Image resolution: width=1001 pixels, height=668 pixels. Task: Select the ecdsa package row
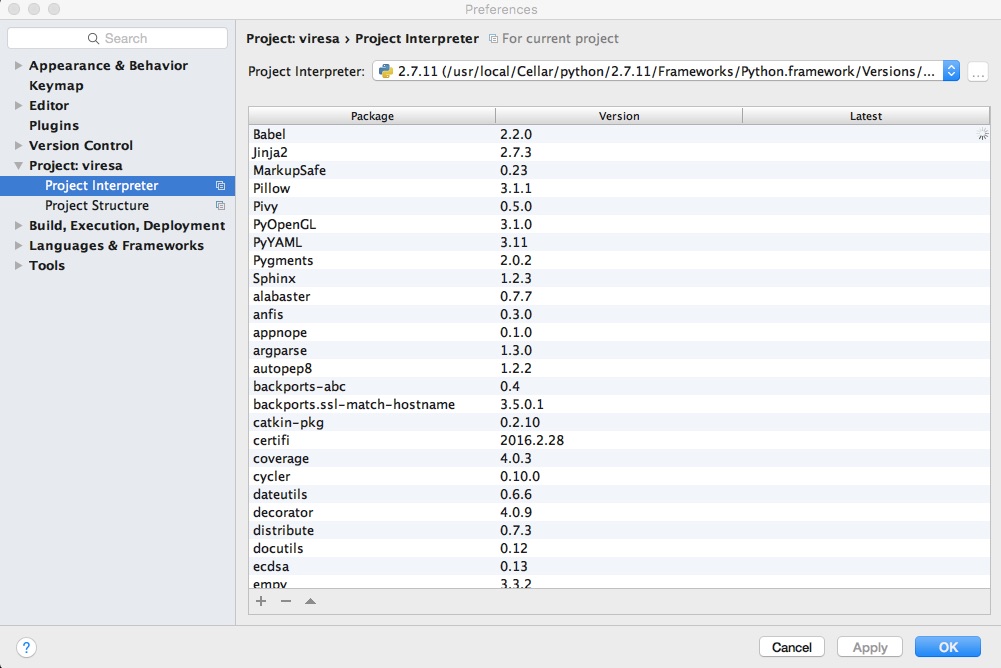pos(619,566)
